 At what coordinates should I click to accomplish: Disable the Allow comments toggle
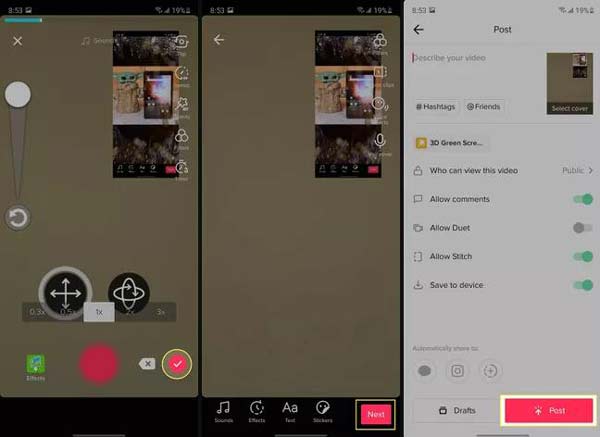tap(581, 199)
